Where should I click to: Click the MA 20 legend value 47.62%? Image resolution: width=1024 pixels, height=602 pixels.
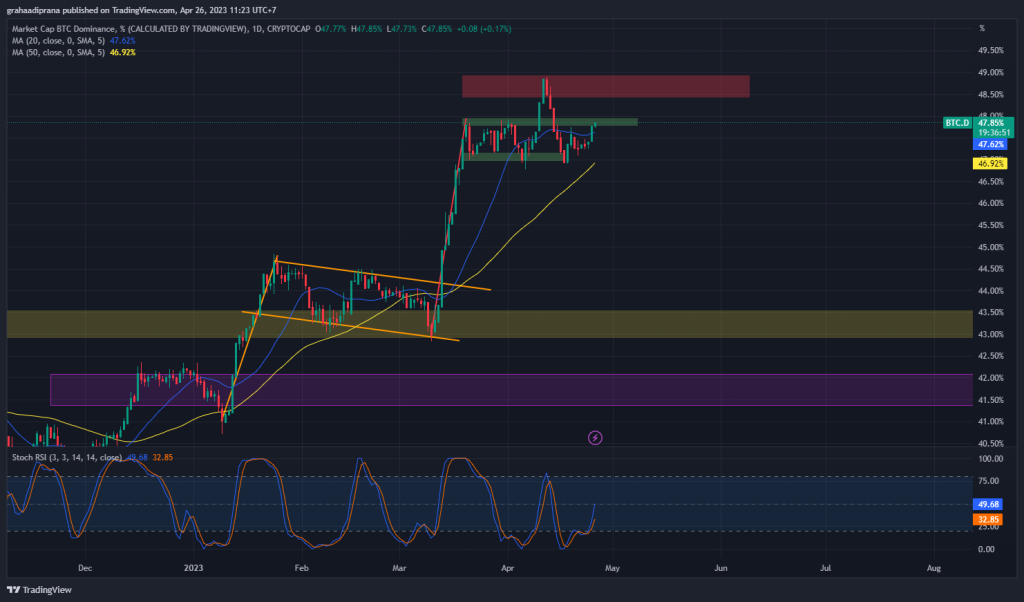pyautogui.click(x=123, y=40)
